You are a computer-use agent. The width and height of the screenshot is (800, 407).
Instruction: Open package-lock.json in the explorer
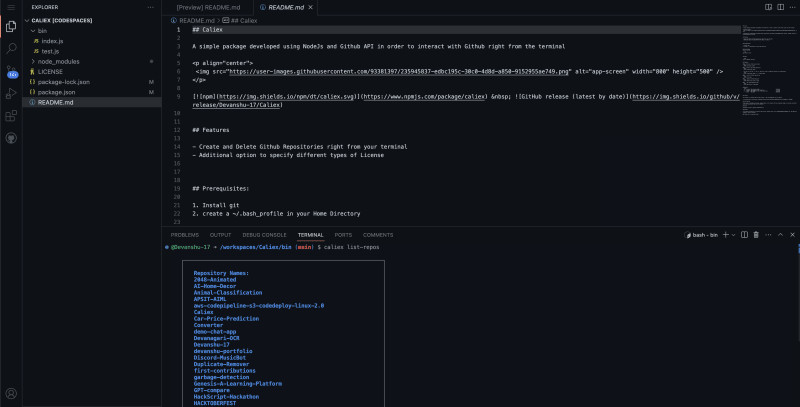[x=92, y=82]
